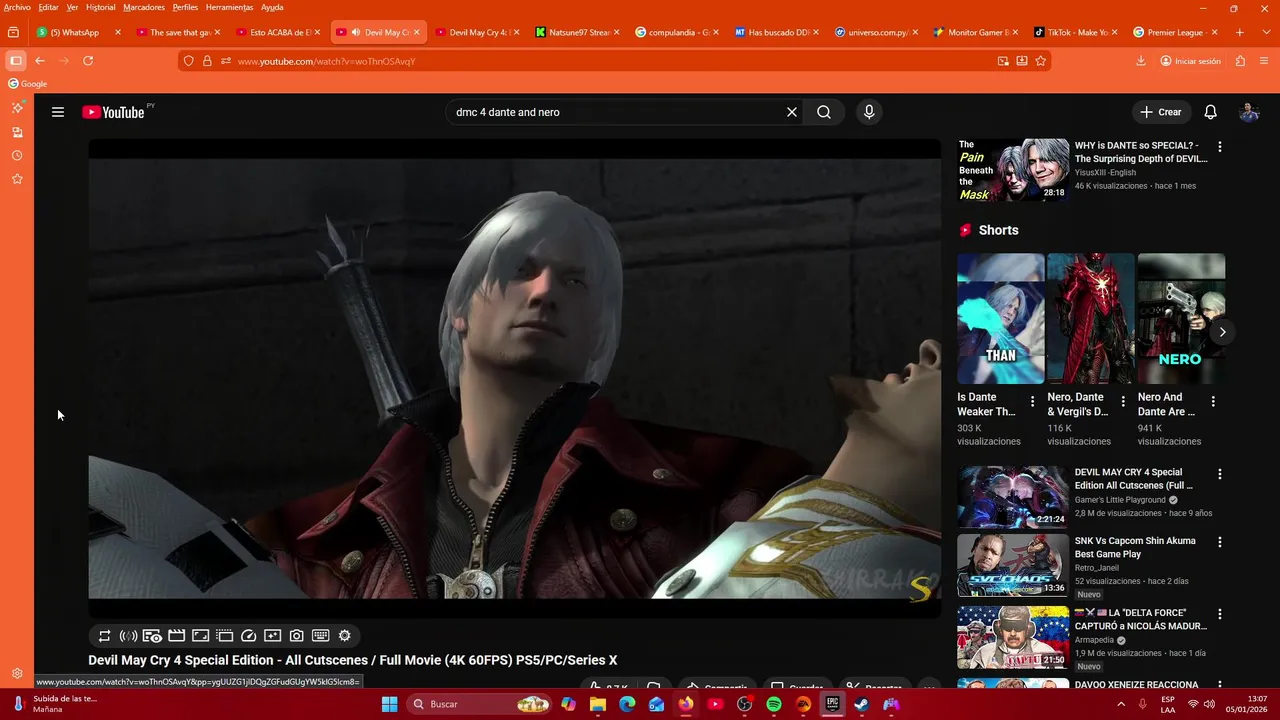1280x720 pixels.
Task: Toggle the volume boost icon under the player
Action: click(x=128, y=636)
